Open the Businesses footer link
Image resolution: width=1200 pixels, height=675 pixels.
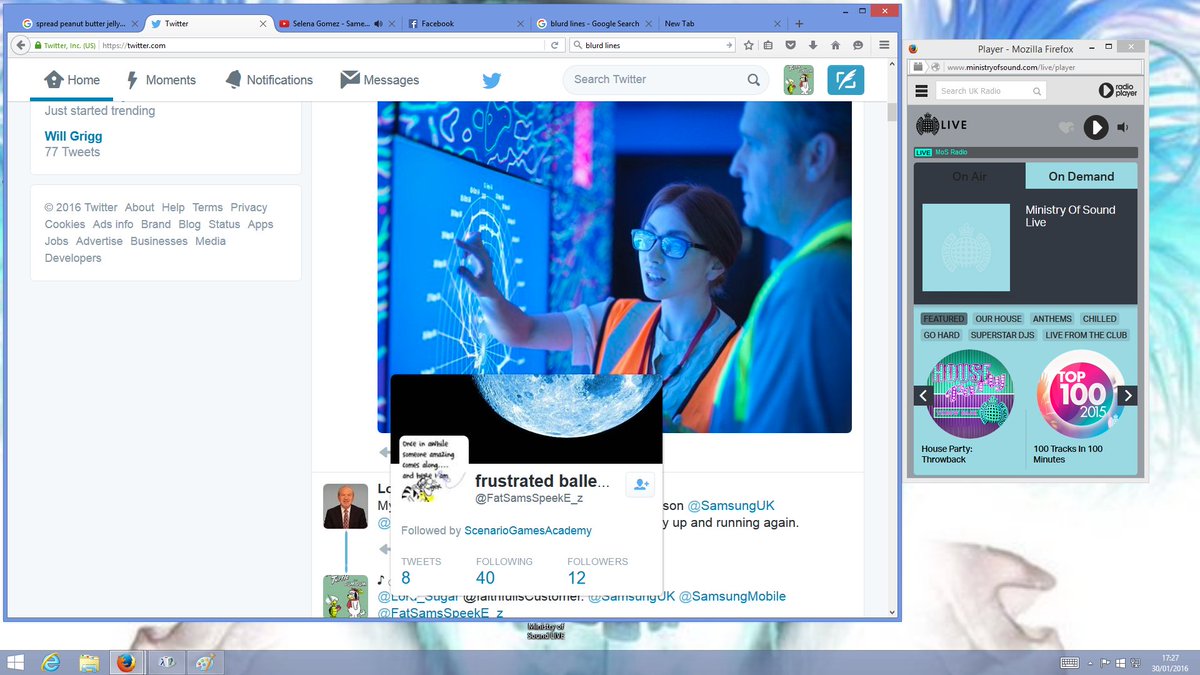pos(158,241)
